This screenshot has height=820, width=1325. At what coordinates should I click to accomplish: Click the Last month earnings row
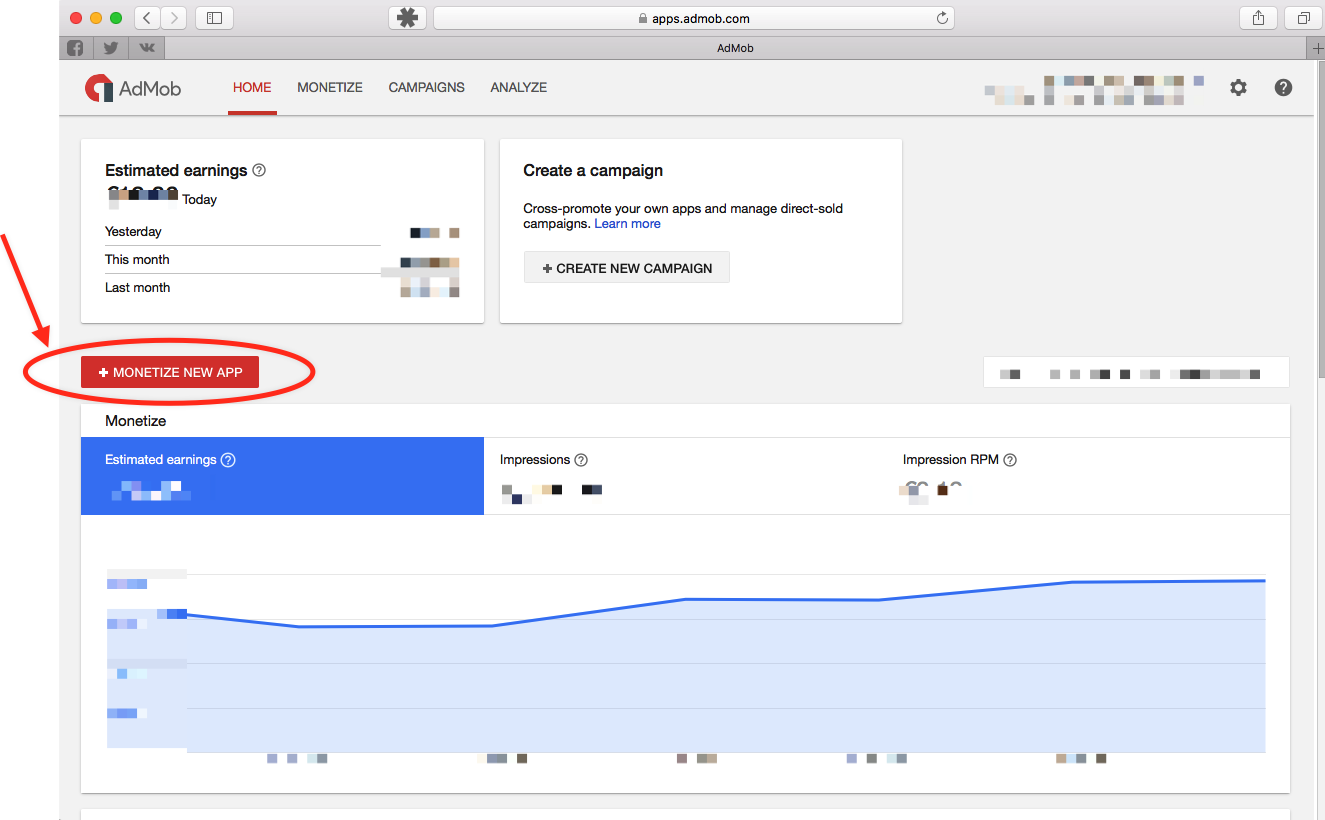click(x=282, y=288)
